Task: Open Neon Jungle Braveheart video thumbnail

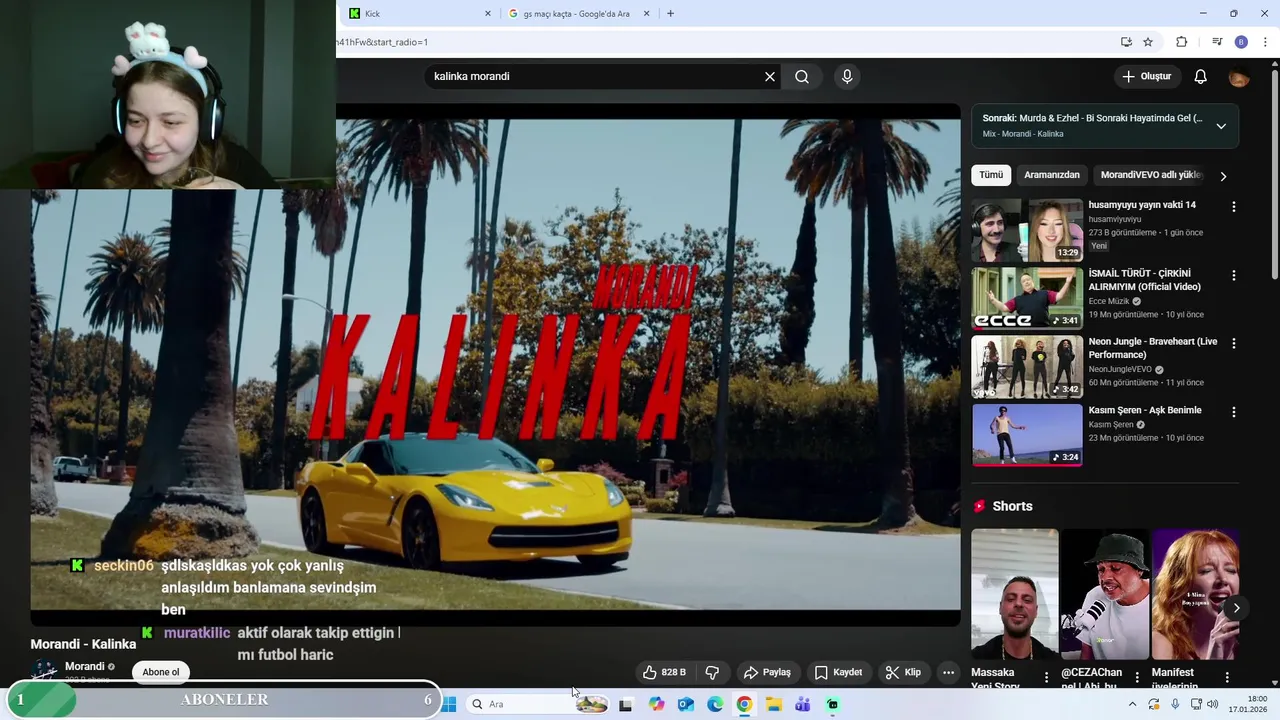Action: point(1027,366)
